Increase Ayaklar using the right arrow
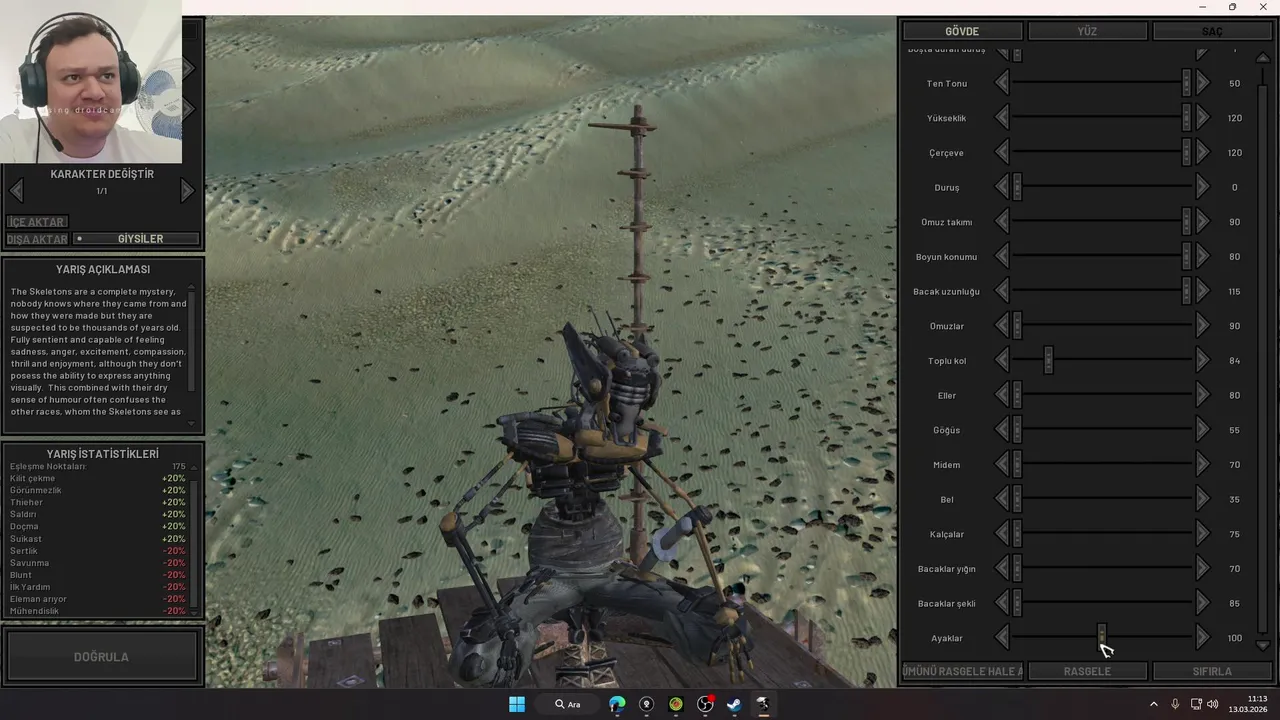This screenshot has width=1280, height=720. (1203, 638)
